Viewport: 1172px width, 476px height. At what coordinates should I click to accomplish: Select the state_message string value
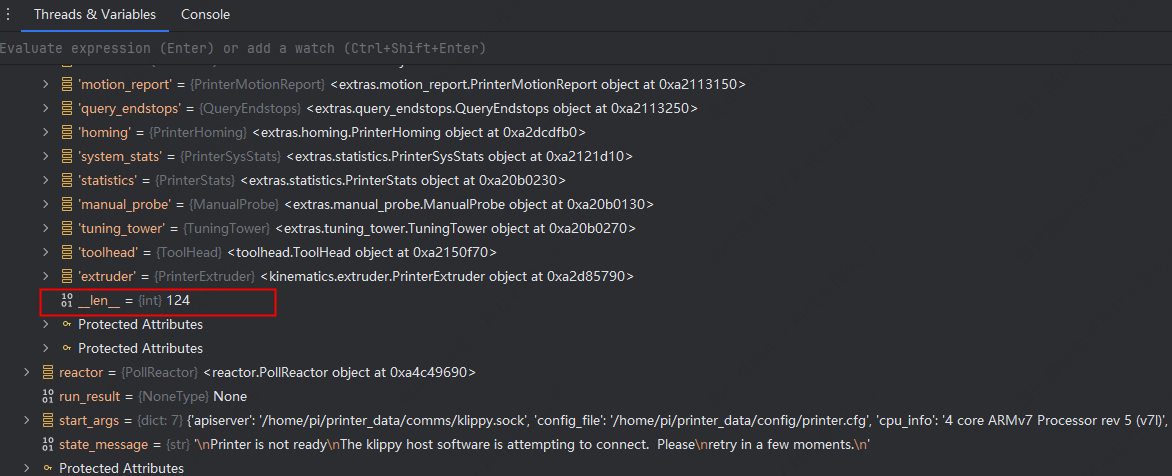pos(531,445)
